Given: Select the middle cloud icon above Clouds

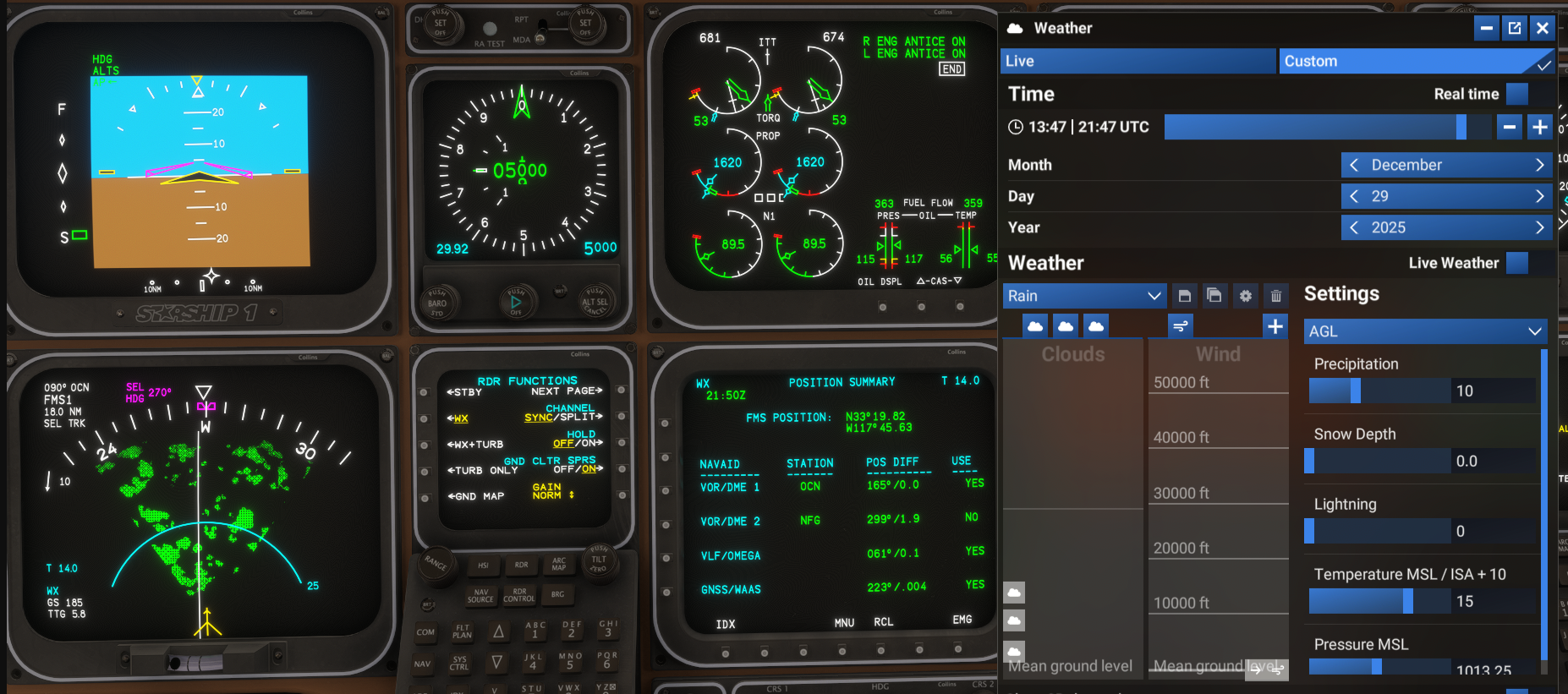Looking at the screenshot, I should (1066, 326).
